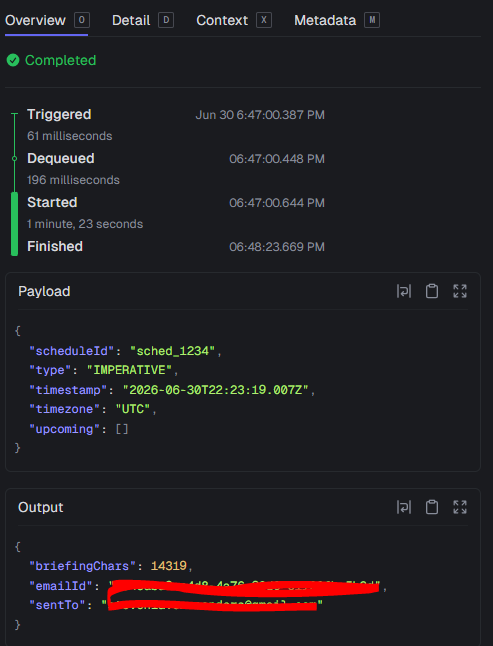Copy Output JSON to clipboard

[432, 507]
